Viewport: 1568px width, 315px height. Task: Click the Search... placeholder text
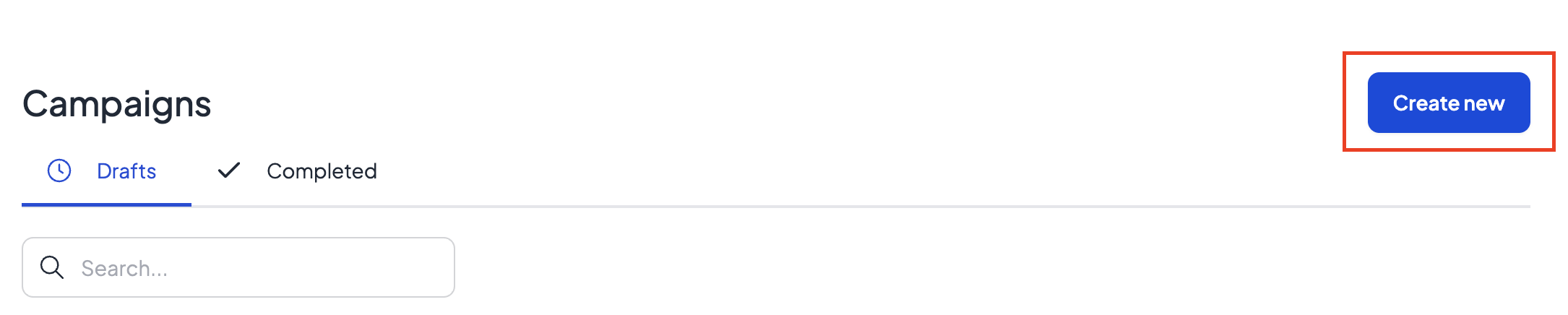tap(124, 269)
